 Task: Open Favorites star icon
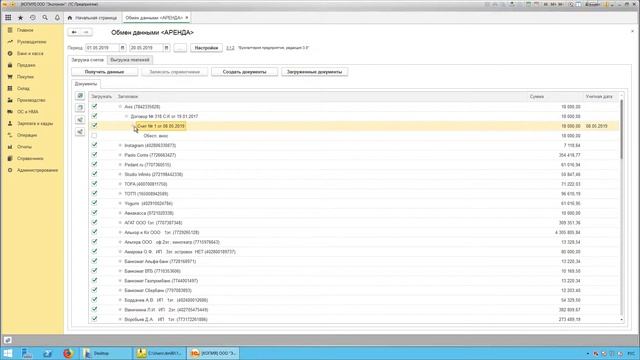click(20, 18)
